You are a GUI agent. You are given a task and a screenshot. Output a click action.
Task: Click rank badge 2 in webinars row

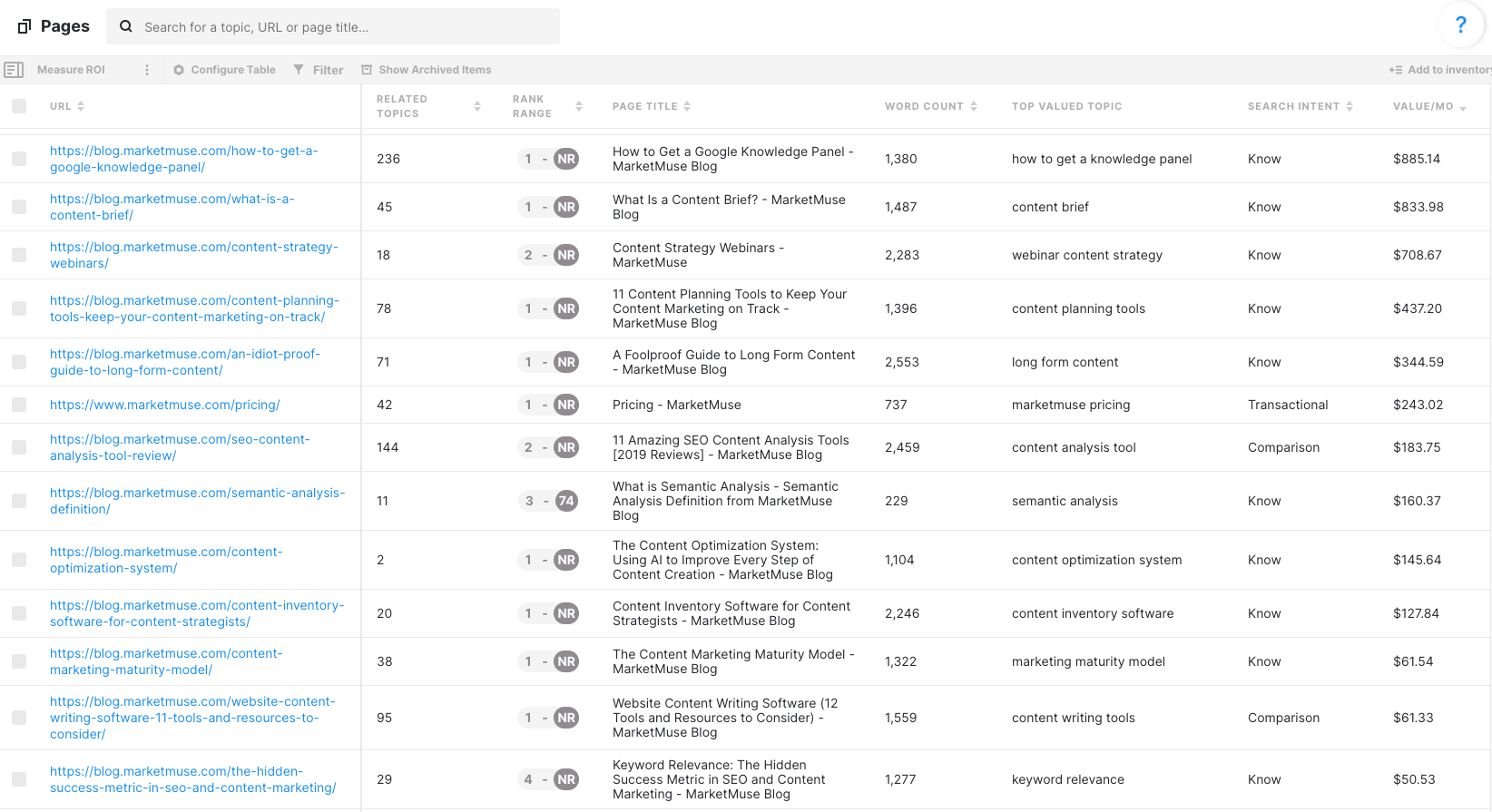(528, 255)
